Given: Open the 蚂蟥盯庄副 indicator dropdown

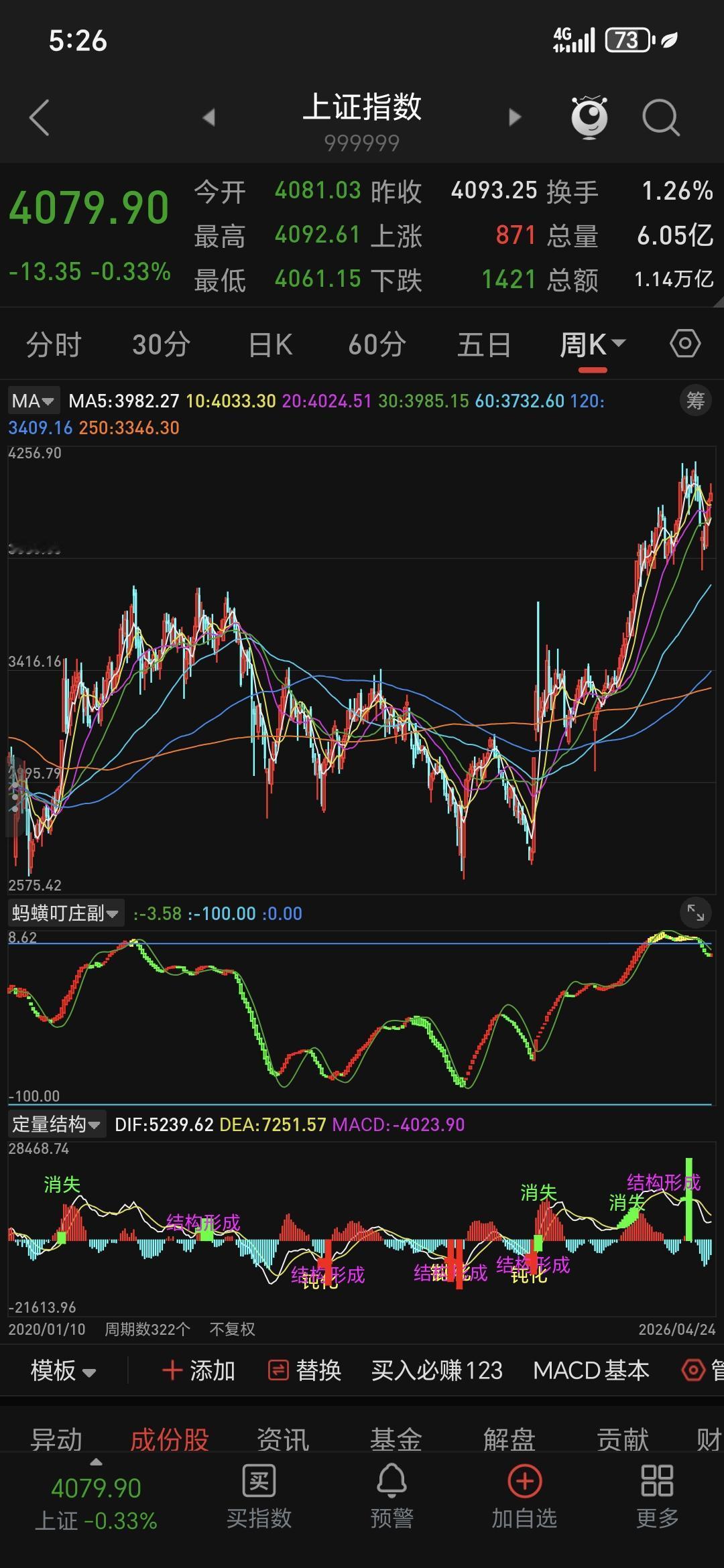Looking at the screenshot, I should (x=65, y=913).
